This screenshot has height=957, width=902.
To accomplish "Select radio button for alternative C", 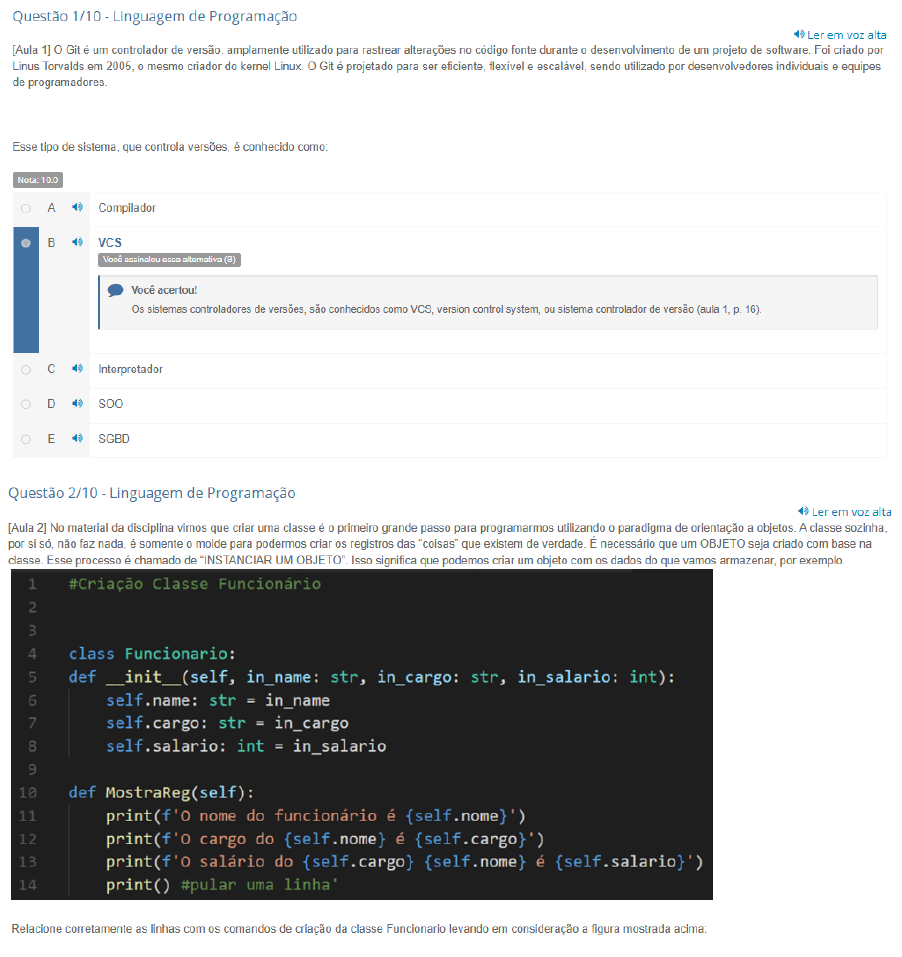I will click(x=26, y=369).
